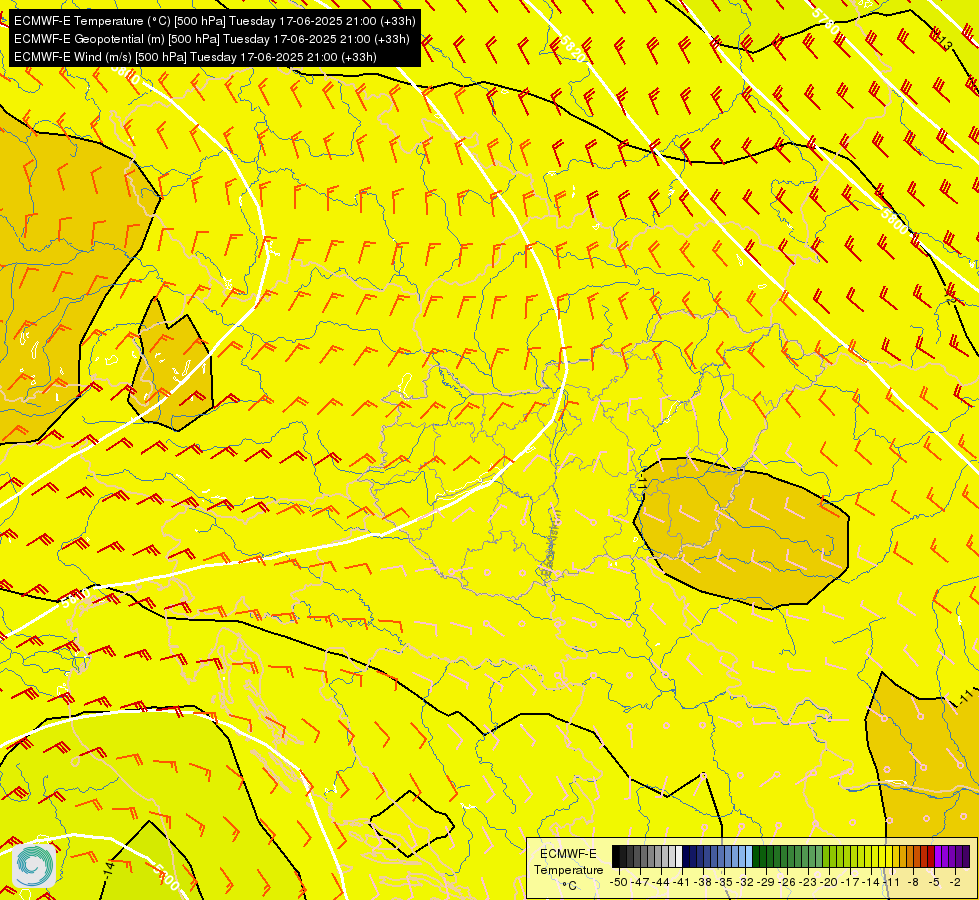This screenshot has width=979, height=900.
Task: Click the swirl logo icon on the map
Action: pyautogui.click(x=34, y=866)
